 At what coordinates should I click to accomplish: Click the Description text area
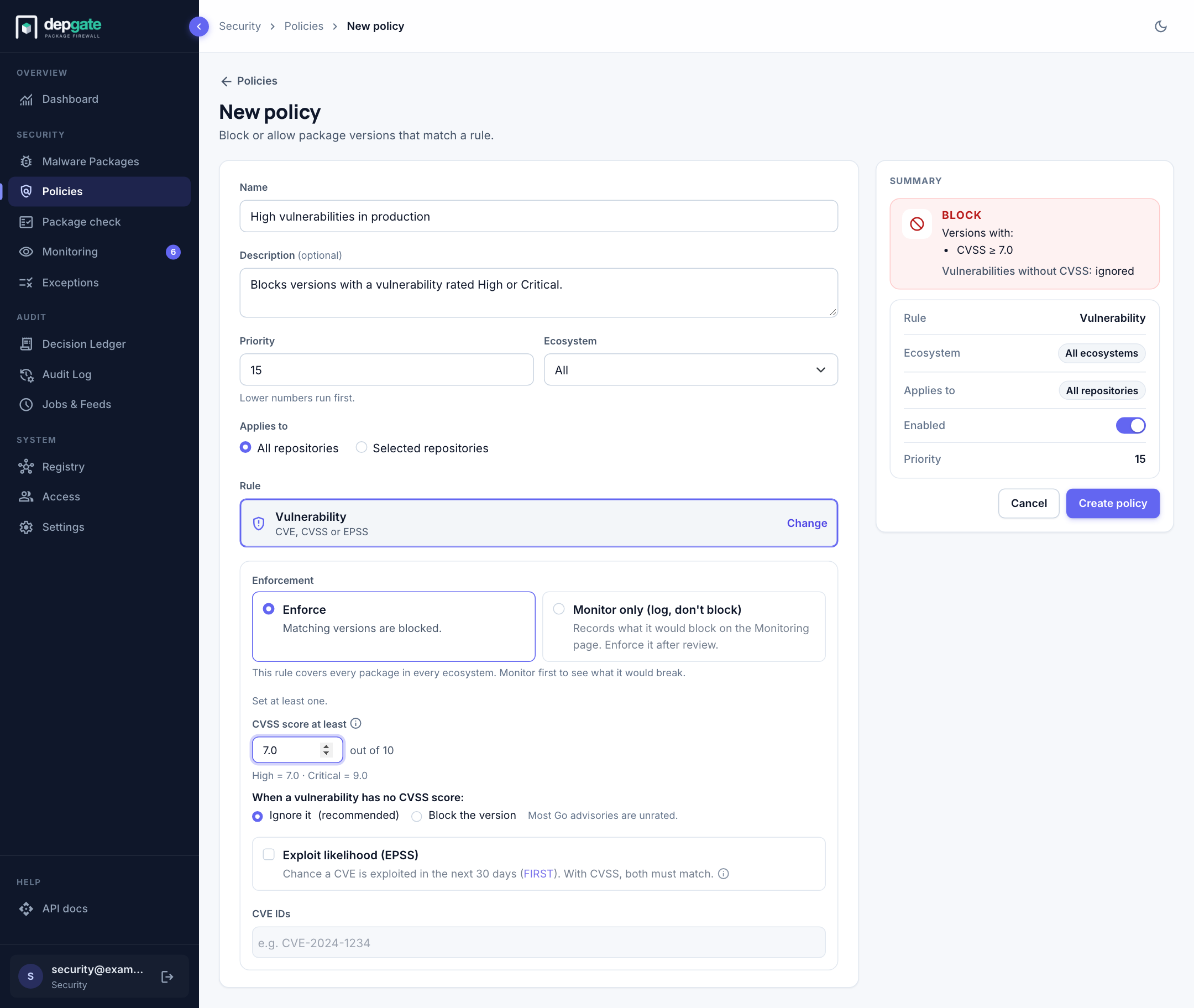pos(538,293)
